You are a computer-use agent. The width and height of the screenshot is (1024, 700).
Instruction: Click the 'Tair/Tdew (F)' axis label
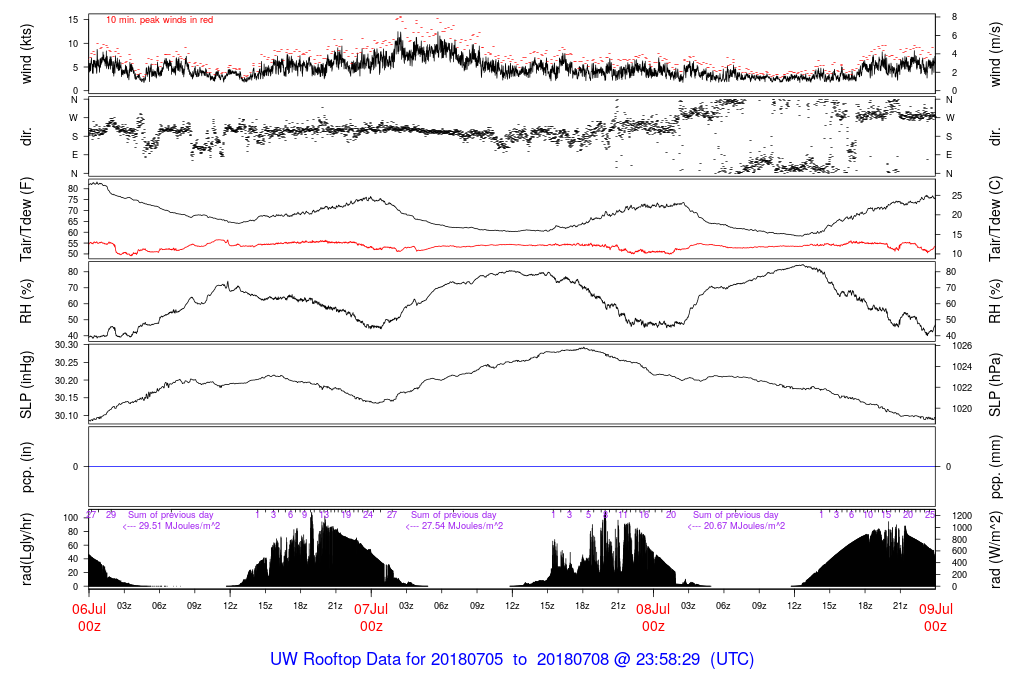point(26,219)
